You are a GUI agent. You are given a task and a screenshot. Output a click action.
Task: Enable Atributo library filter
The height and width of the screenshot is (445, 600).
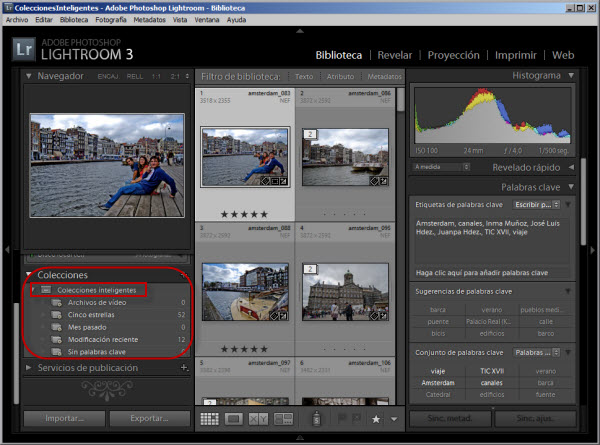pyautogui.click(x=340, y=77)
